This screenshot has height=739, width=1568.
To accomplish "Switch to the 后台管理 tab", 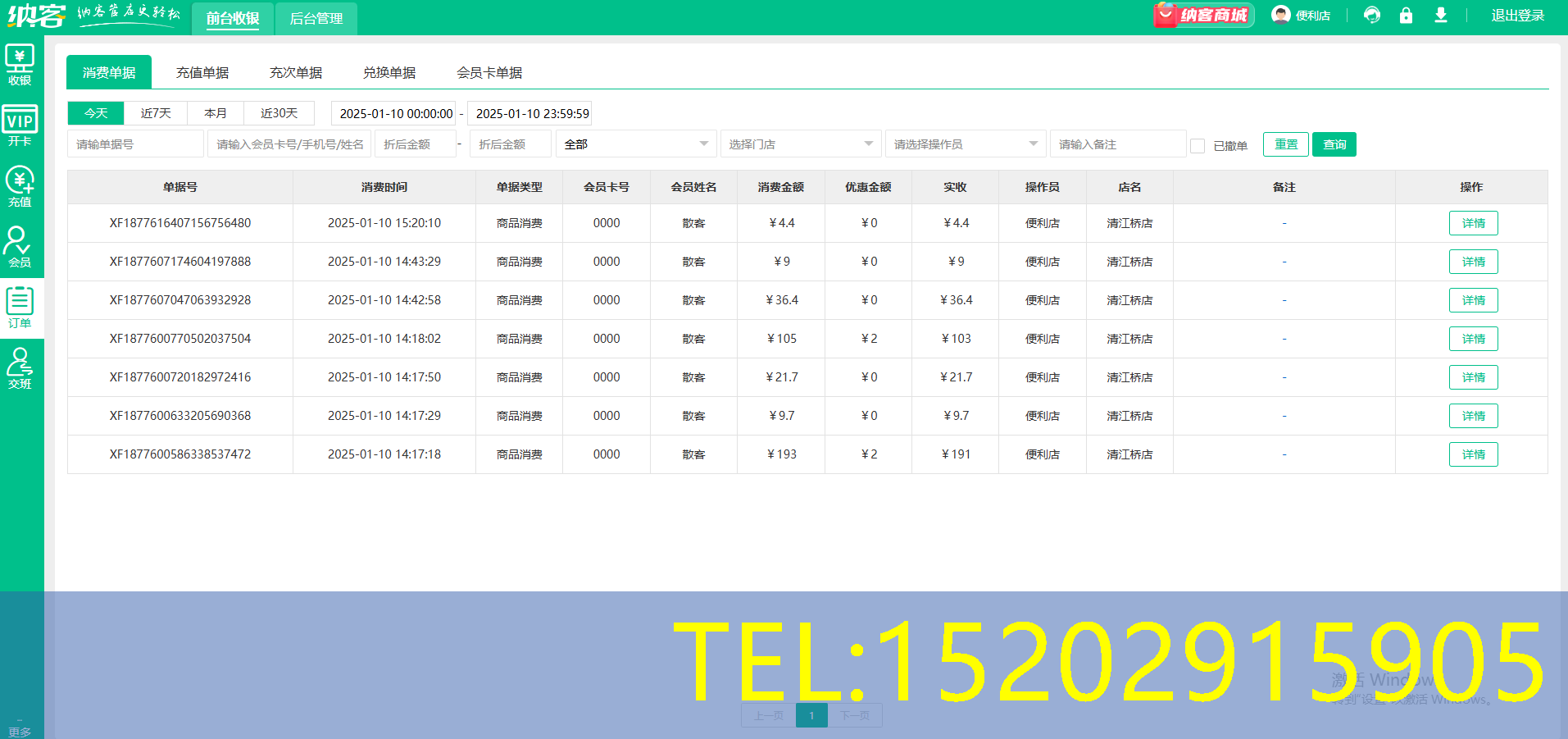I will point(316,17).
